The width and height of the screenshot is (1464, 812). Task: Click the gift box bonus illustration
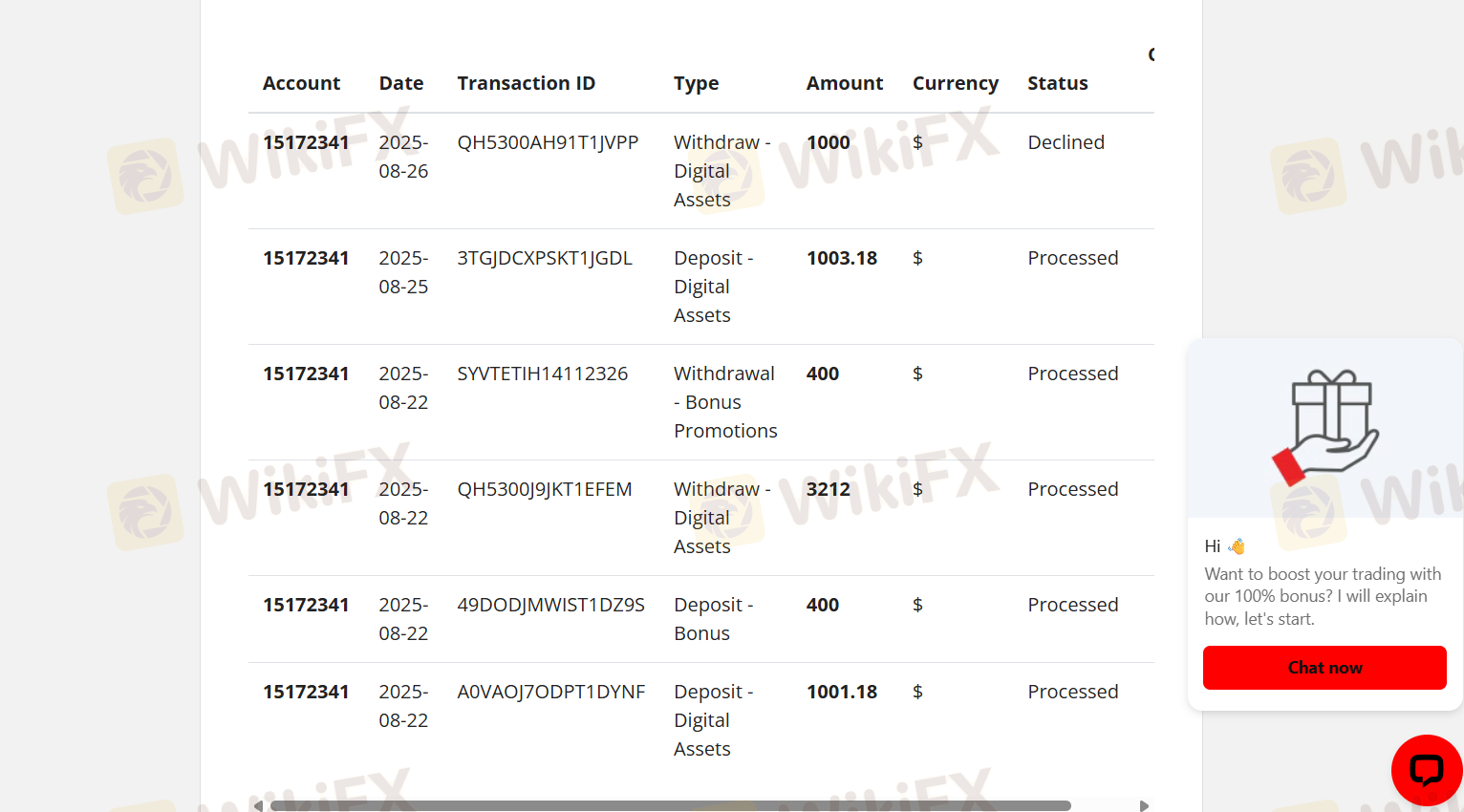tap(1325, 427)
